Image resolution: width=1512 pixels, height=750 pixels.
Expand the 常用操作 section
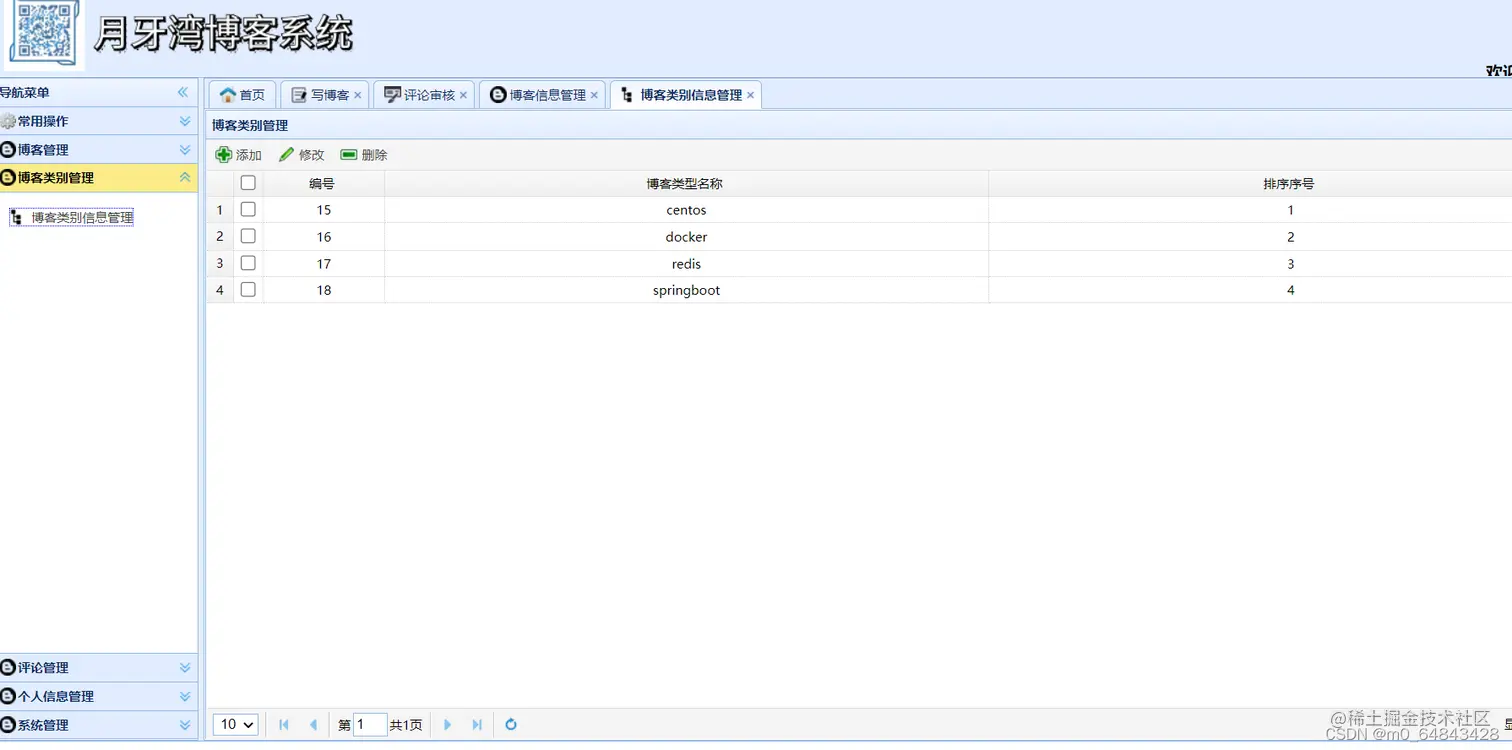[185, 121]
